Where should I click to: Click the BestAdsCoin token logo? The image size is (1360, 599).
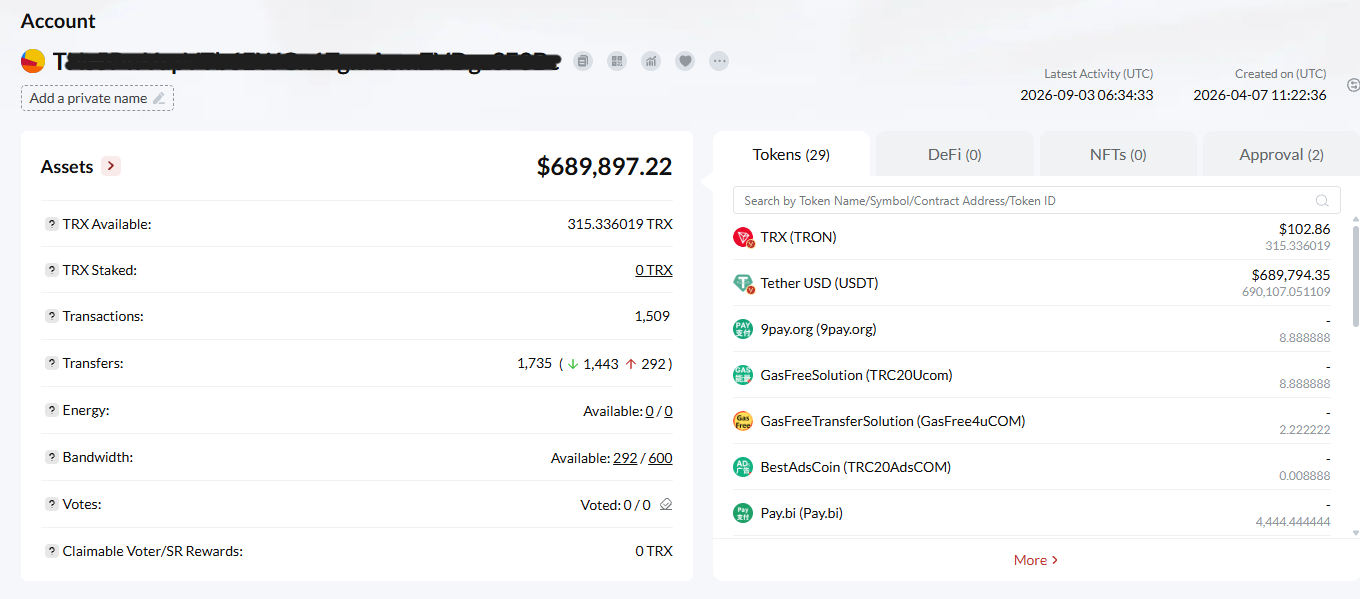tap(743, 467)
